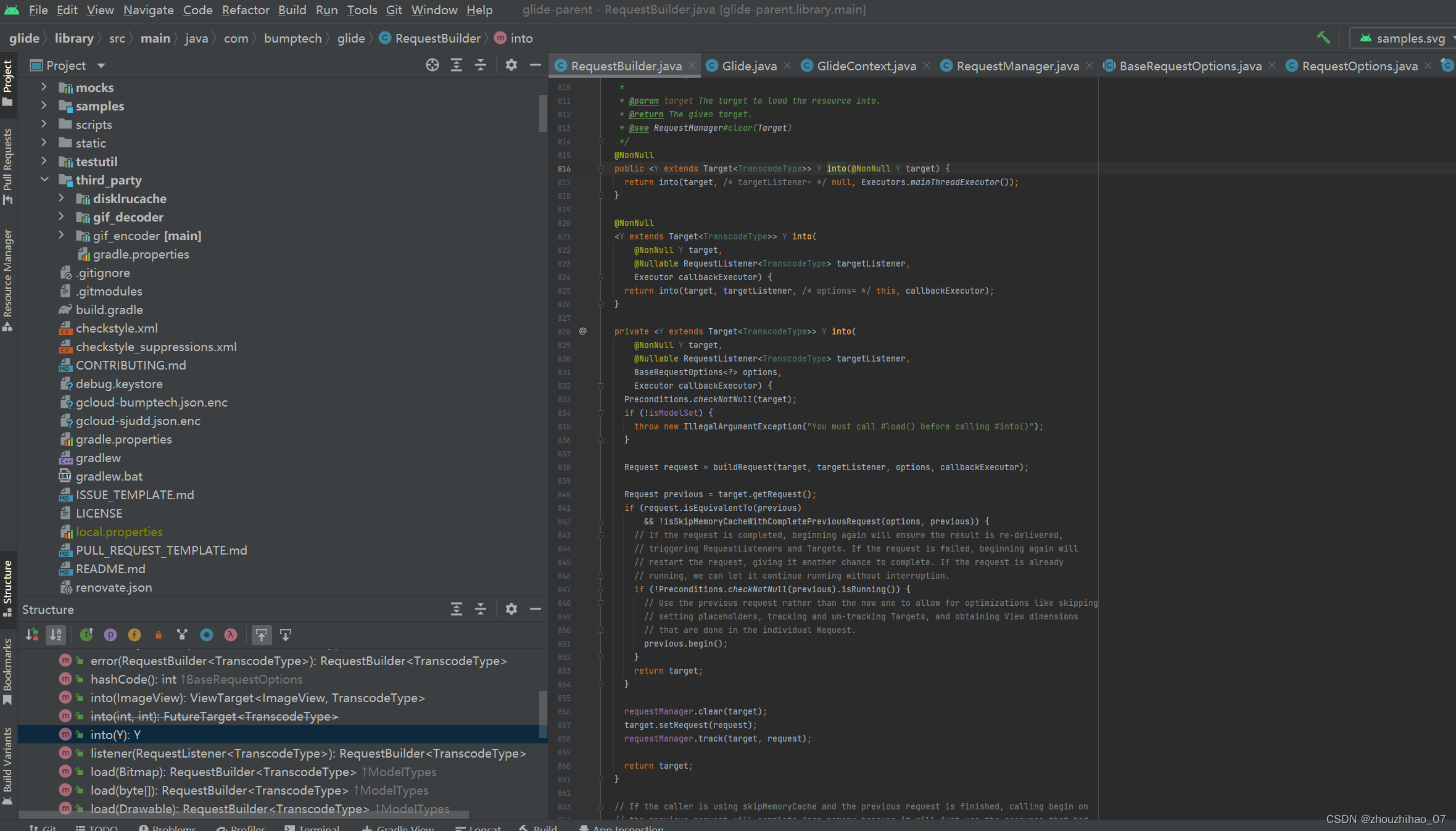
Task: Toggle Show Inherited fork filter
Action: click(x=182, y=635)
